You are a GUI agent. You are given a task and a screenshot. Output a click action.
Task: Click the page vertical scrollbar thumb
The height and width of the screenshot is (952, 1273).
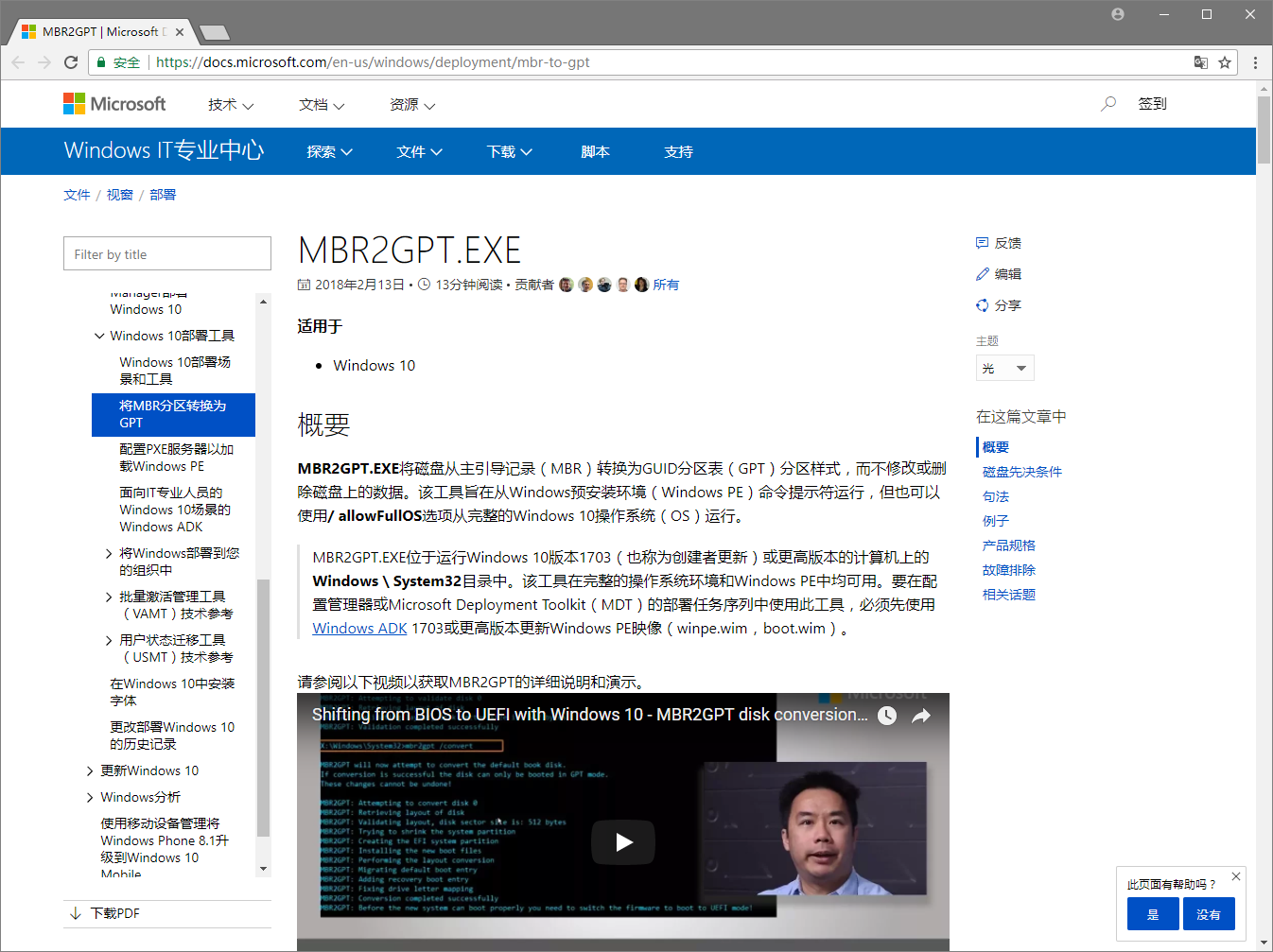[1264, 131]
